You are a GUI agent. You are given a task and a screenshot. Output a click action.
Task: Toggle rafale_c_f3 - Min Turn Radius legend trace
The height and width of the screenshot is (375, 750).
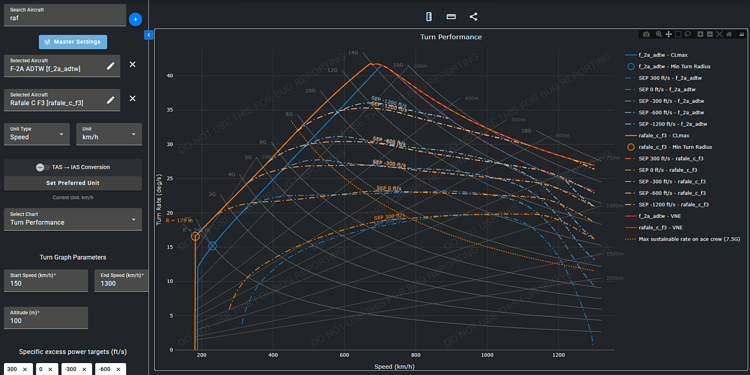[x=669, y=147]
